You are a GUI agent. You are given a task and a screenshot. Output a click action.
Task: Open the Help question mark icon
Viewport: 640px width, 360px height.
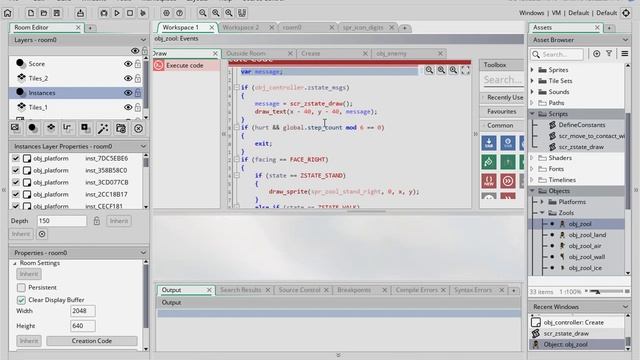179,13
